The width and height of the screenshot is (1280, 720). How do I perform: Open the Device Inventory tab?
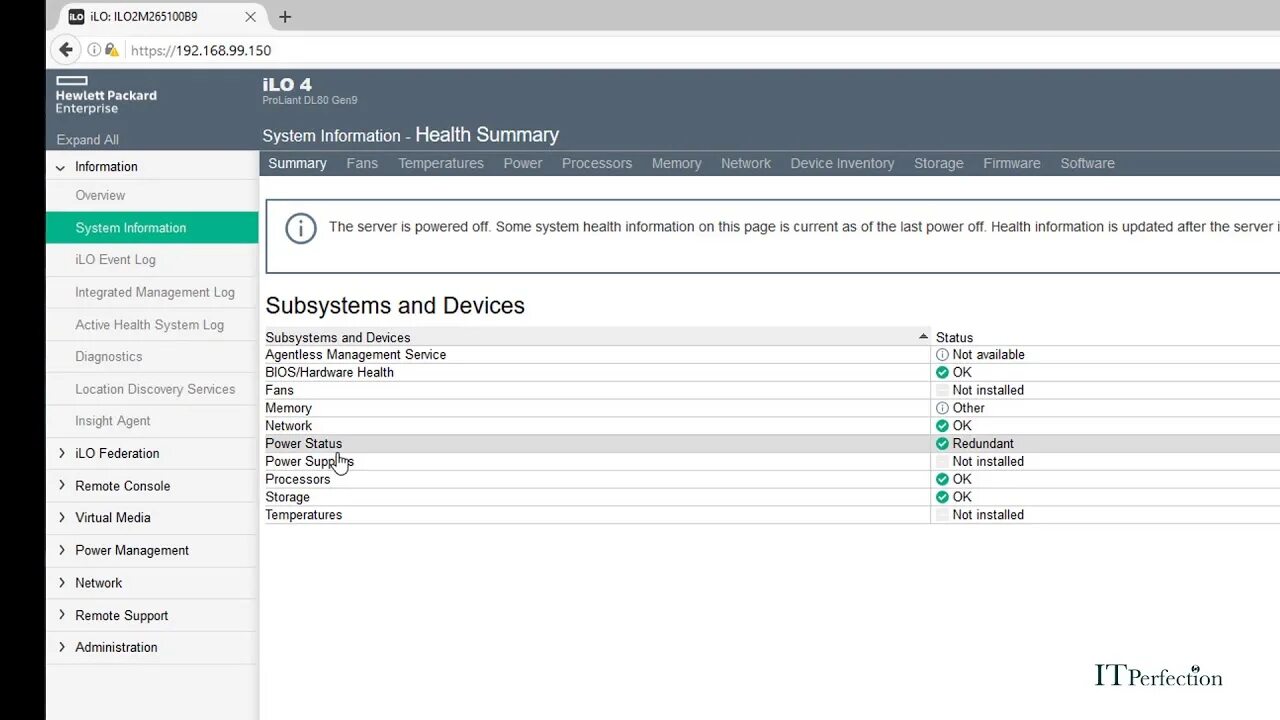tap(842, 163)
